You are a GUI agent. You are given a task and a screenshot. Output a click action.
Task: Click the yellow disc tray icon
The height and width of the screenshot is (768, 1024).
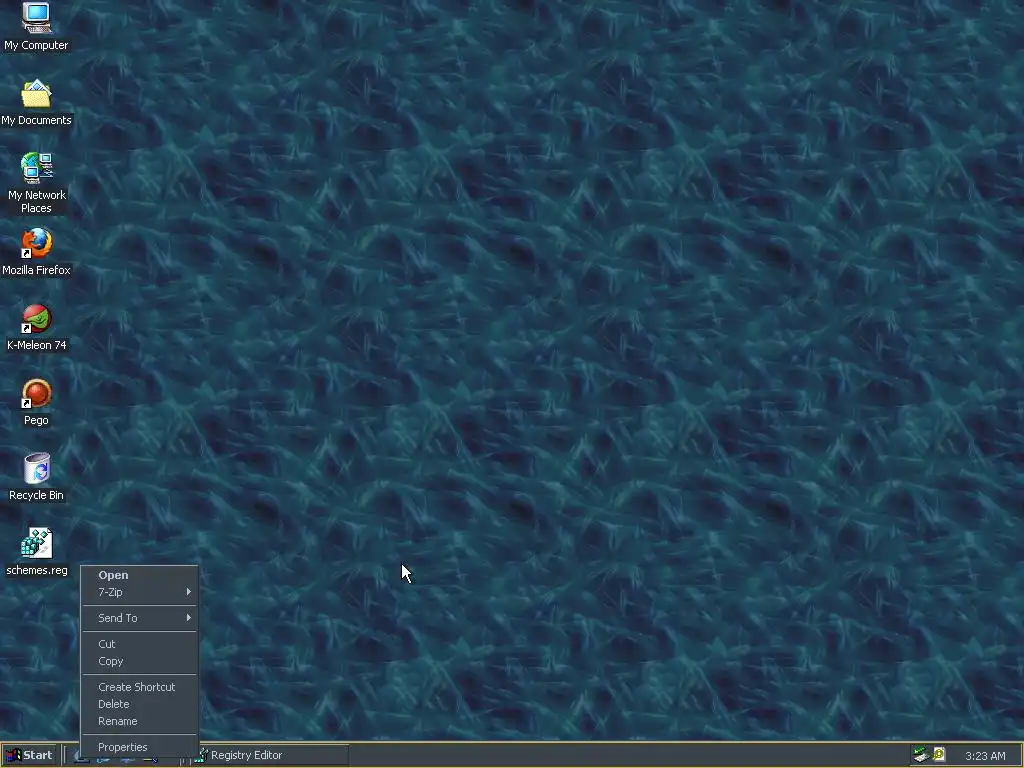point(939,755)
